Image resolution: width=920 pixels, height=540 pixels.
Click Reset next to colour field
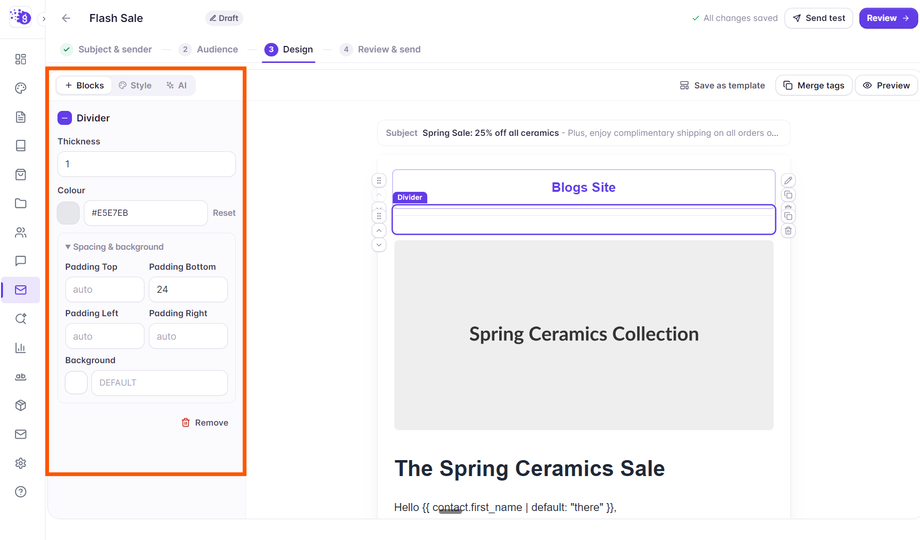[224, 213]
